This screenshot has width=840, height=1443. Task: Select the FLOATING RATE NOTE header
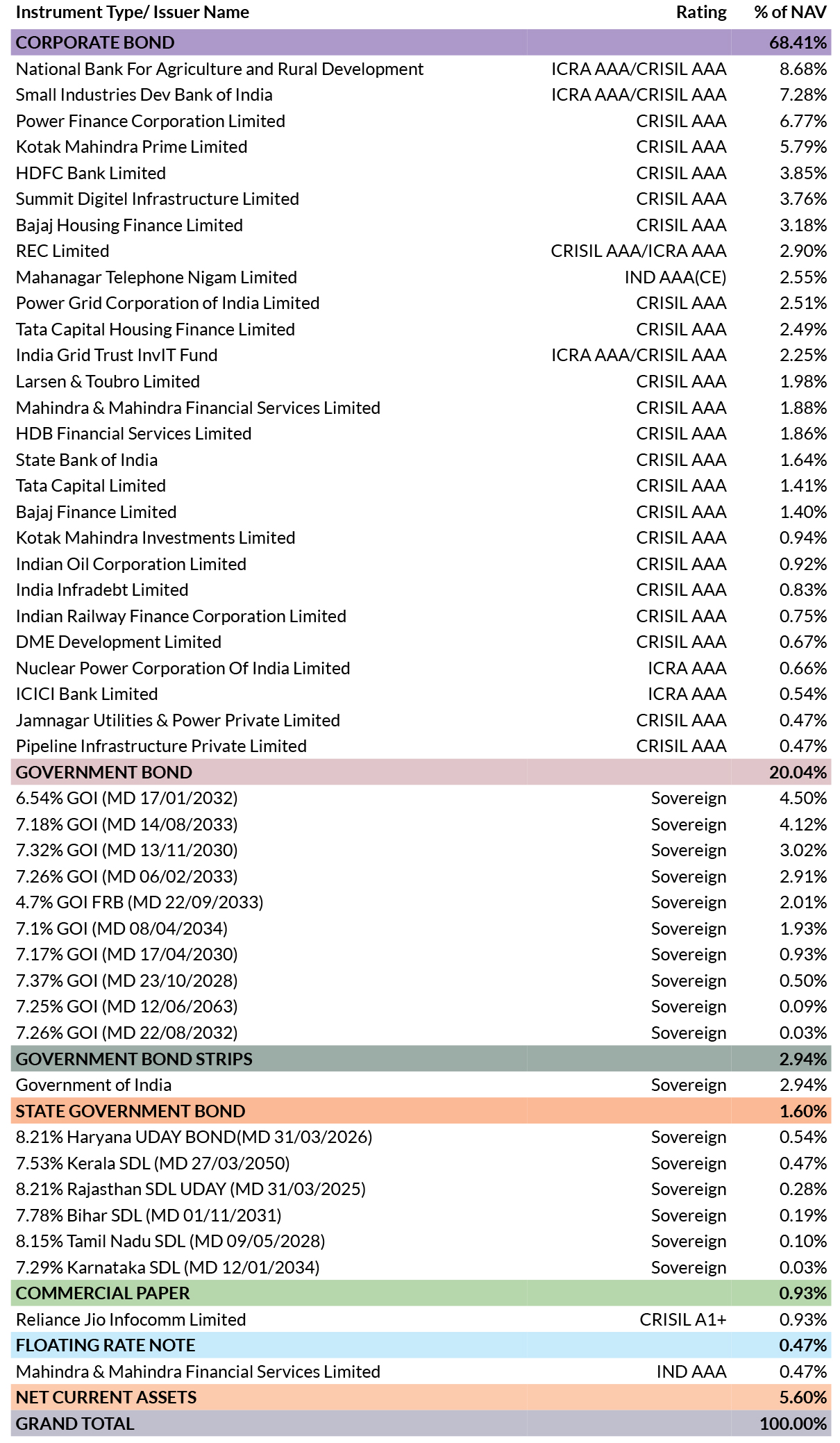[x=421, y=1345]
